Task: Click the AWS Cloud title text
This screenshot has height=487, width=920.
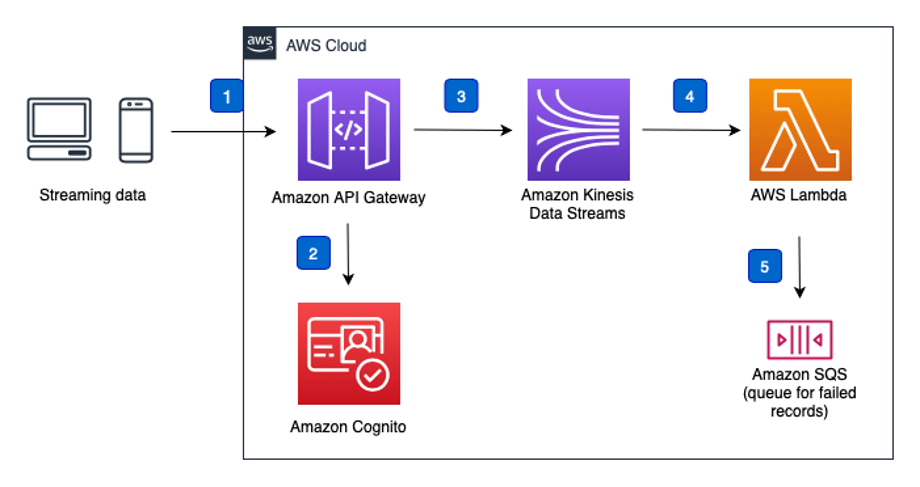Action: click(326, 45)
